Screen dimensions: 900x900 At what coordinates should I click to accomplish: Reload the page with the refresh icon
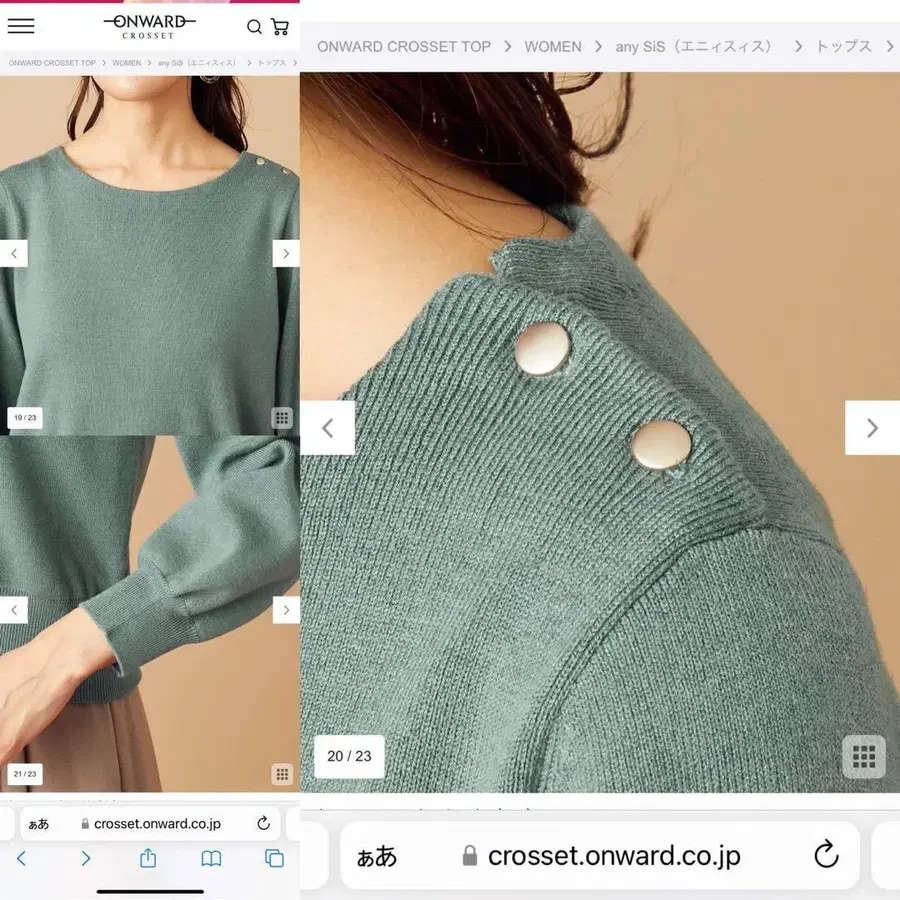pyautogui.click(x=825, y=856)
